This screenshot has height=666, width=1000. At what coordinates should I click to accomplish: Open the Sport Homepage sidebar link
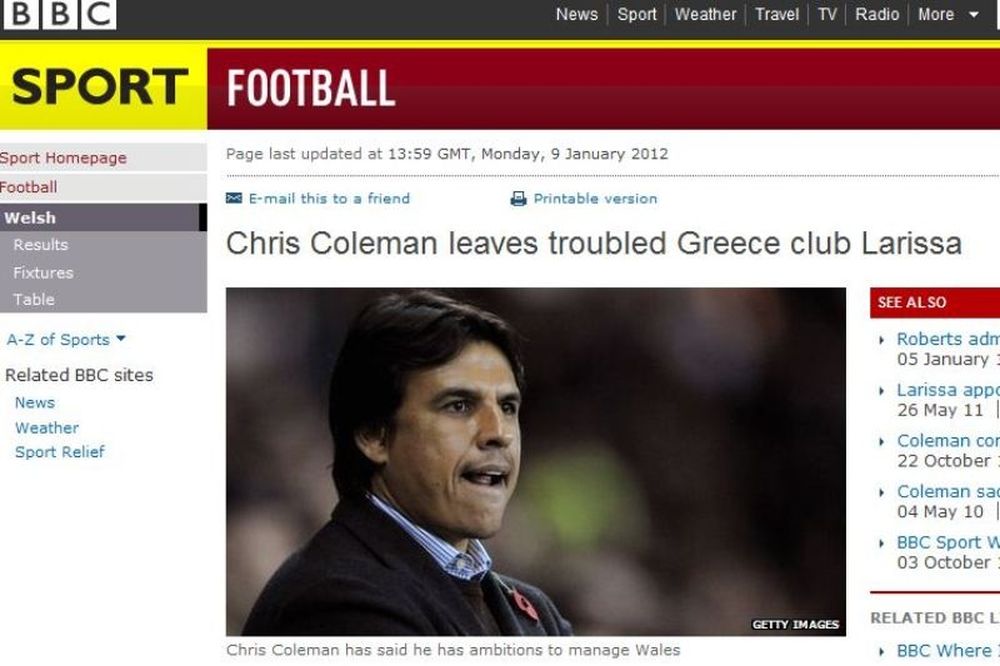click(63, 158)
